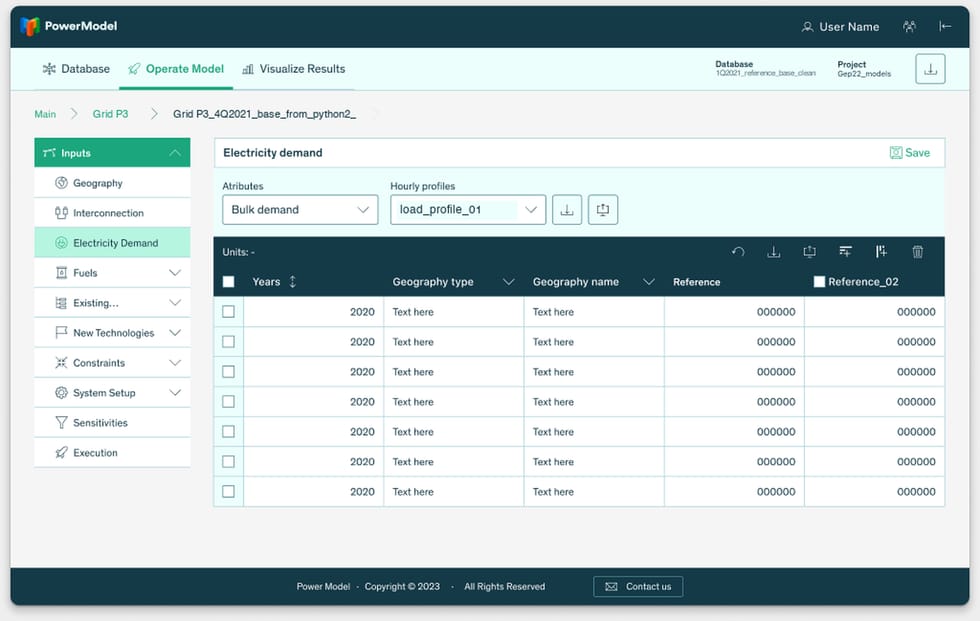Screen dimensions: 980x621
Task: Click the table toolbar download icon
Action: point(774,252)
